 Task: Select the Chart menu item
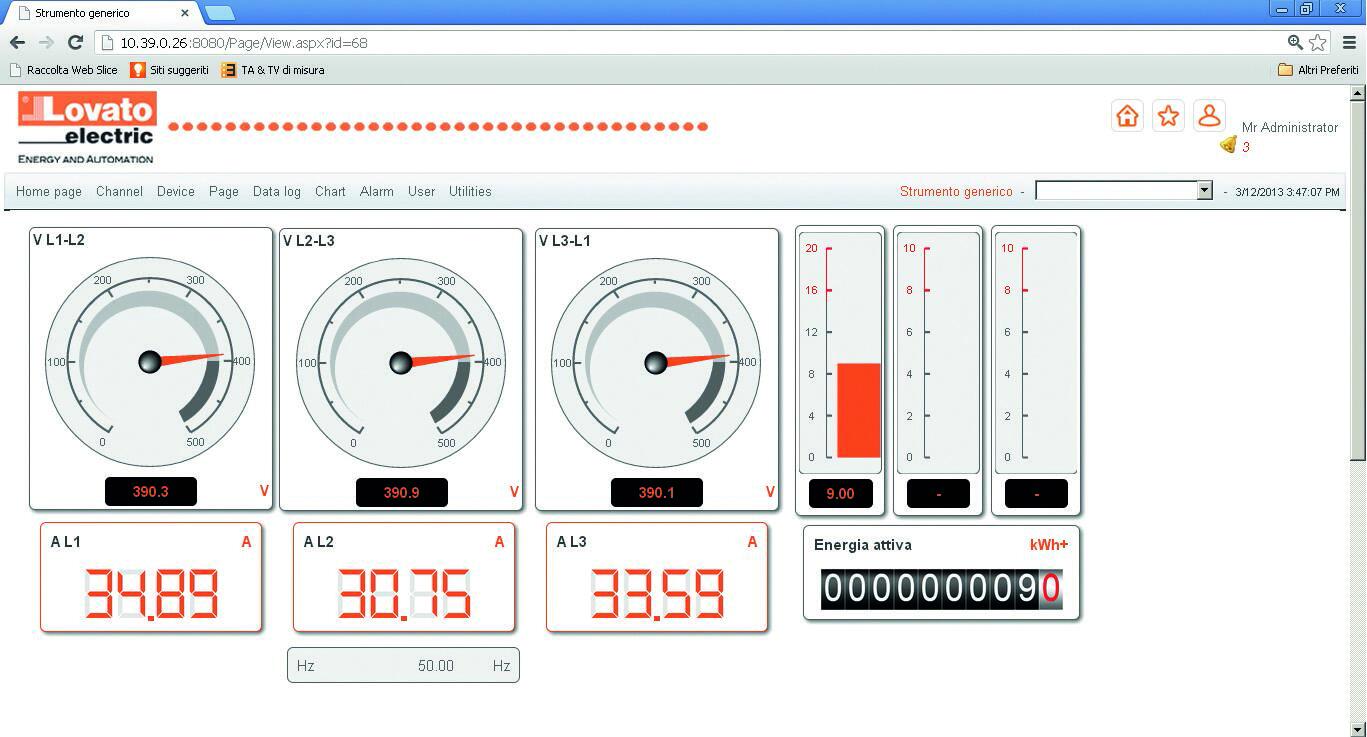tap(330, 192)
